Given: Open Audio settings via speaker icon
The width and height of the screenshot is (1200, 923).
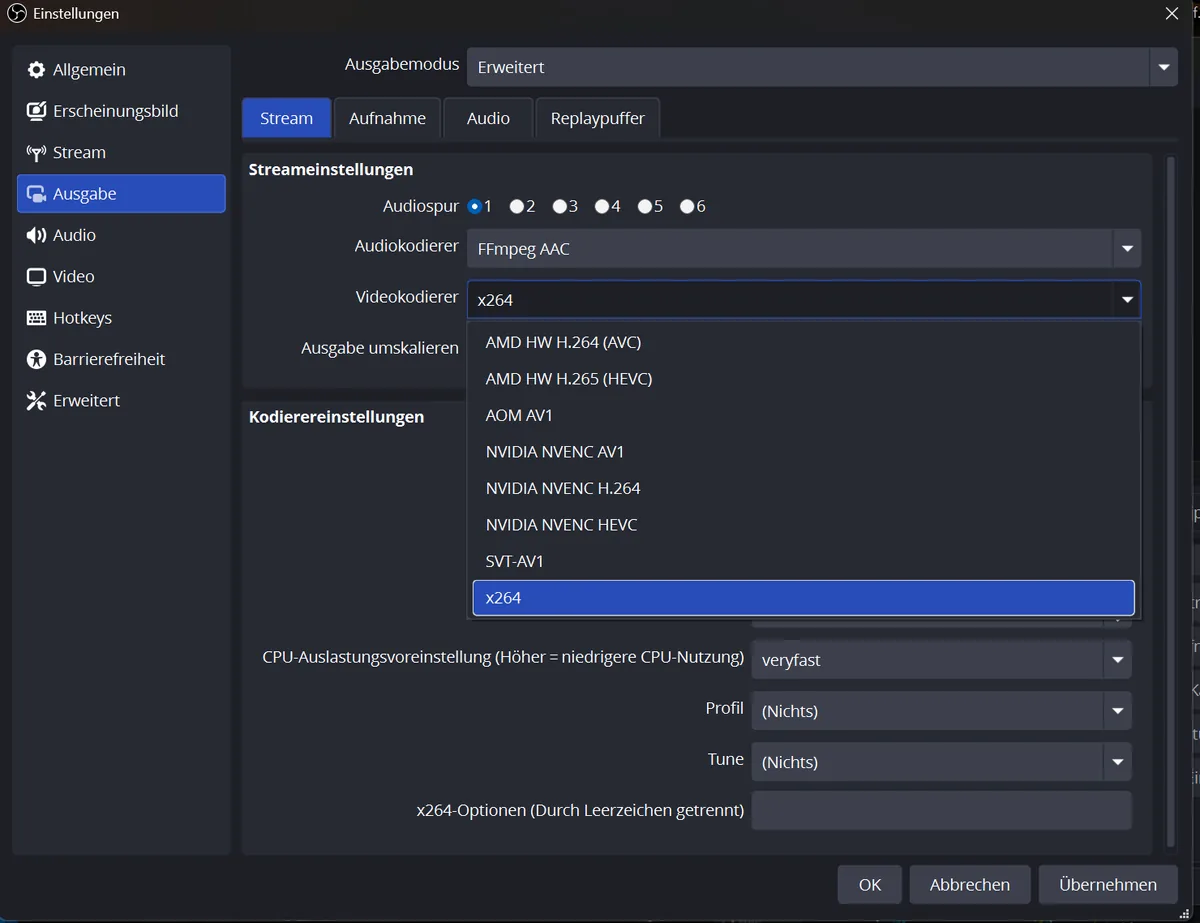Looking at the screenshot, I should click(x=36, y=235).
